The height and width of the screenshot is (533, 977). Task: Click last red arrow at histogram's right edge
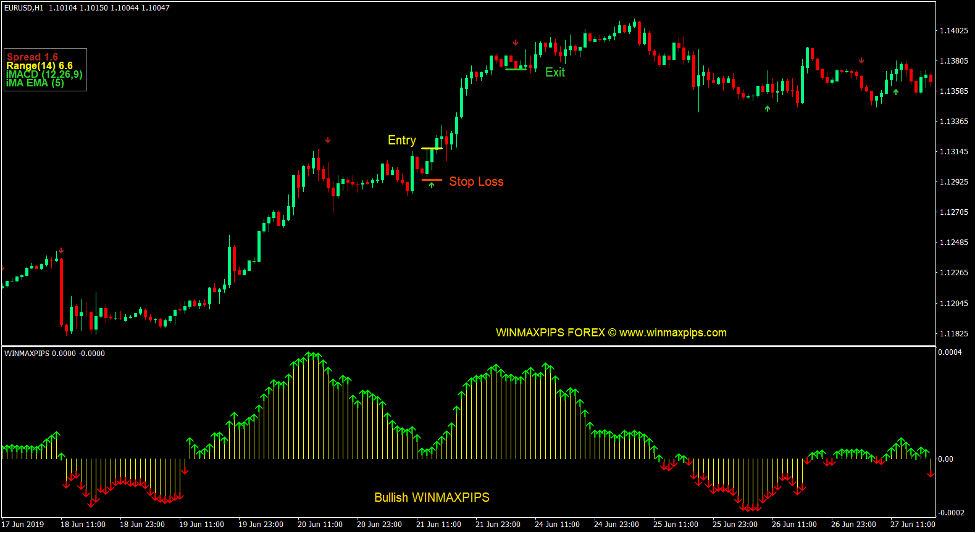point(930,472)
